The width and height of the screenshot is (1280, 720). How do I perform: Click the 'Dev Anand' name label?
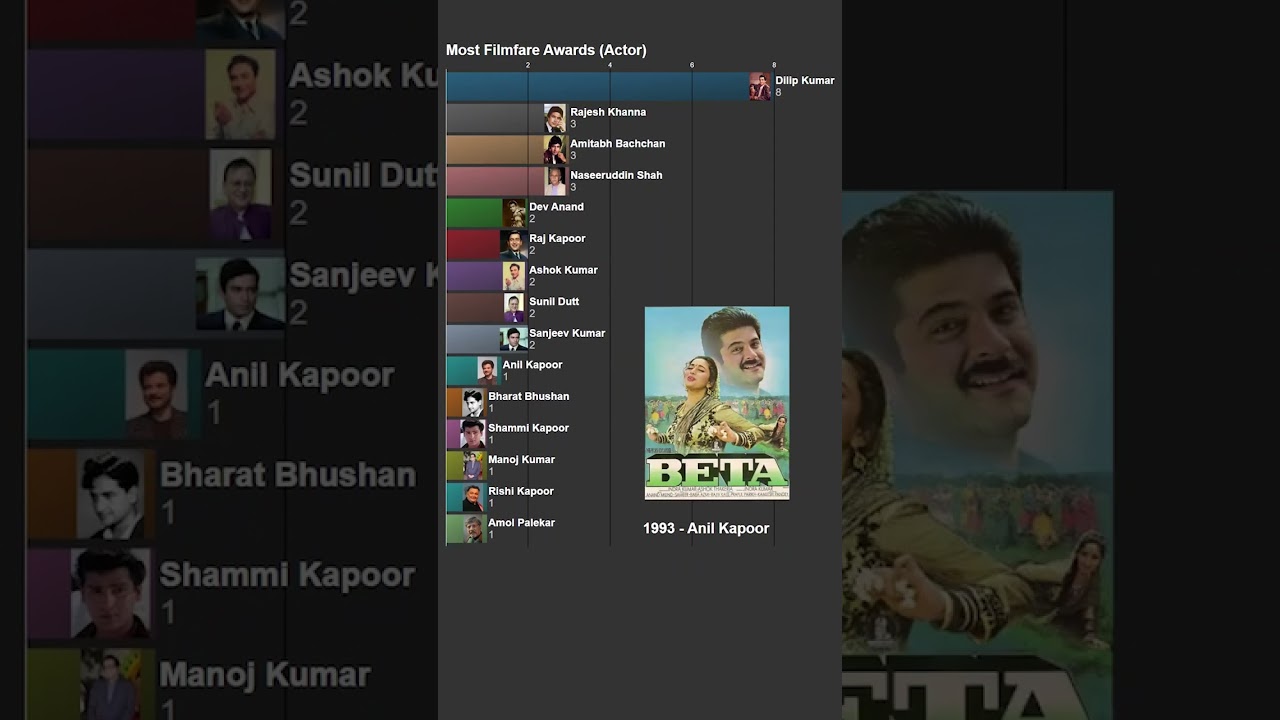tap(556, 207)
